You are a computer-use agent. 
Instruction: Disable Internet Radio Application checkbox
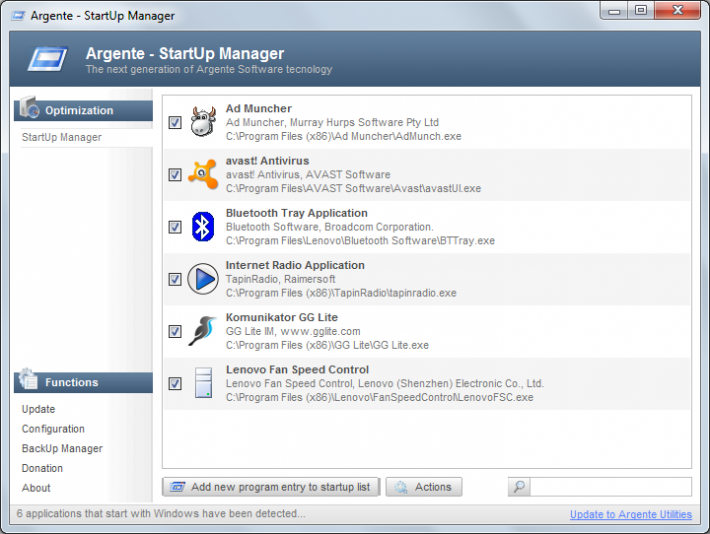point(175,279)
